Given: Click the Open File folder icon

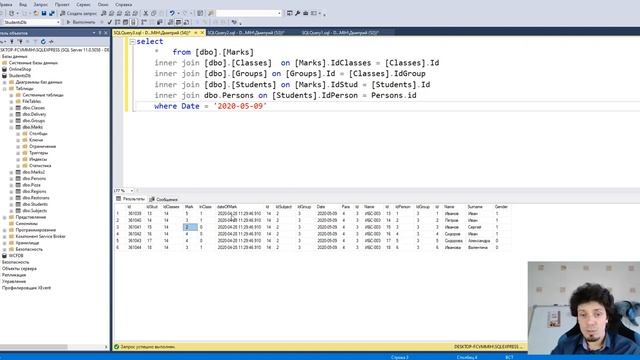Looking at the screenshot, I should click(36, 13).
